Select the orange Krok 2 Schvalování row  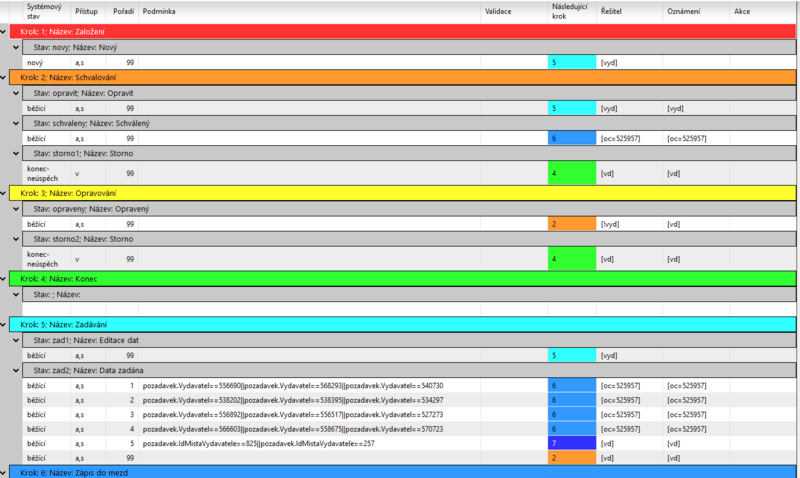[403, 78]
